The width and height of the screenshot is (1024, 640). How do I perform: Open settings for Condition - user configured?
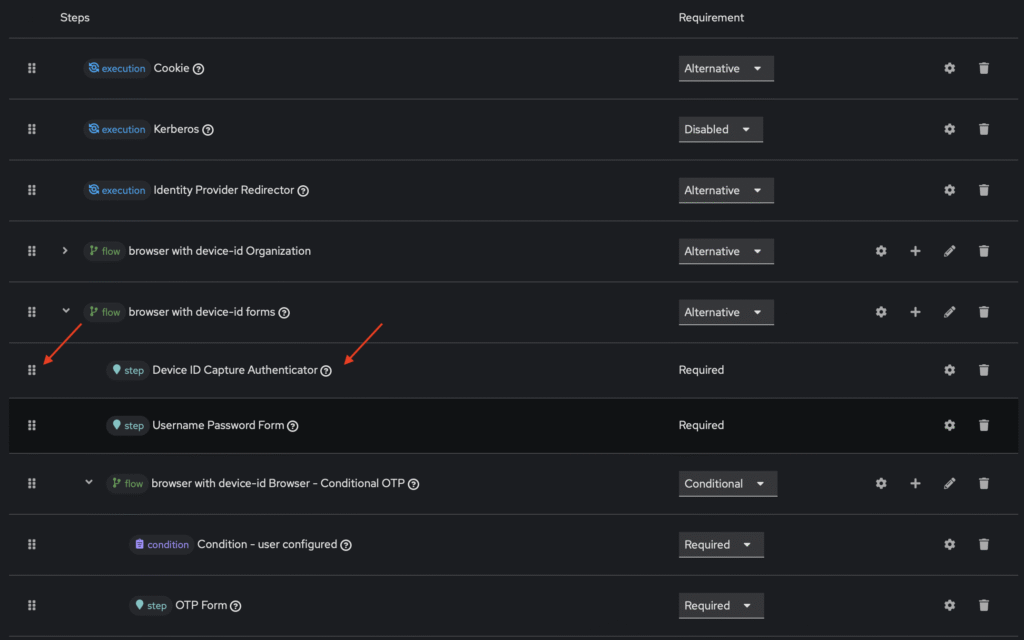click(949, 544)
